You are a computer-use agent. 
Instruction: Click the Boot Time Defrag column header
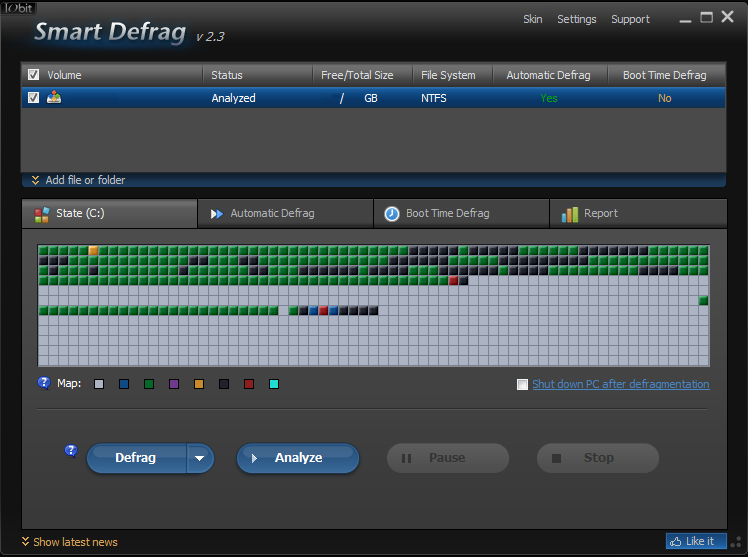pos(665,75)
